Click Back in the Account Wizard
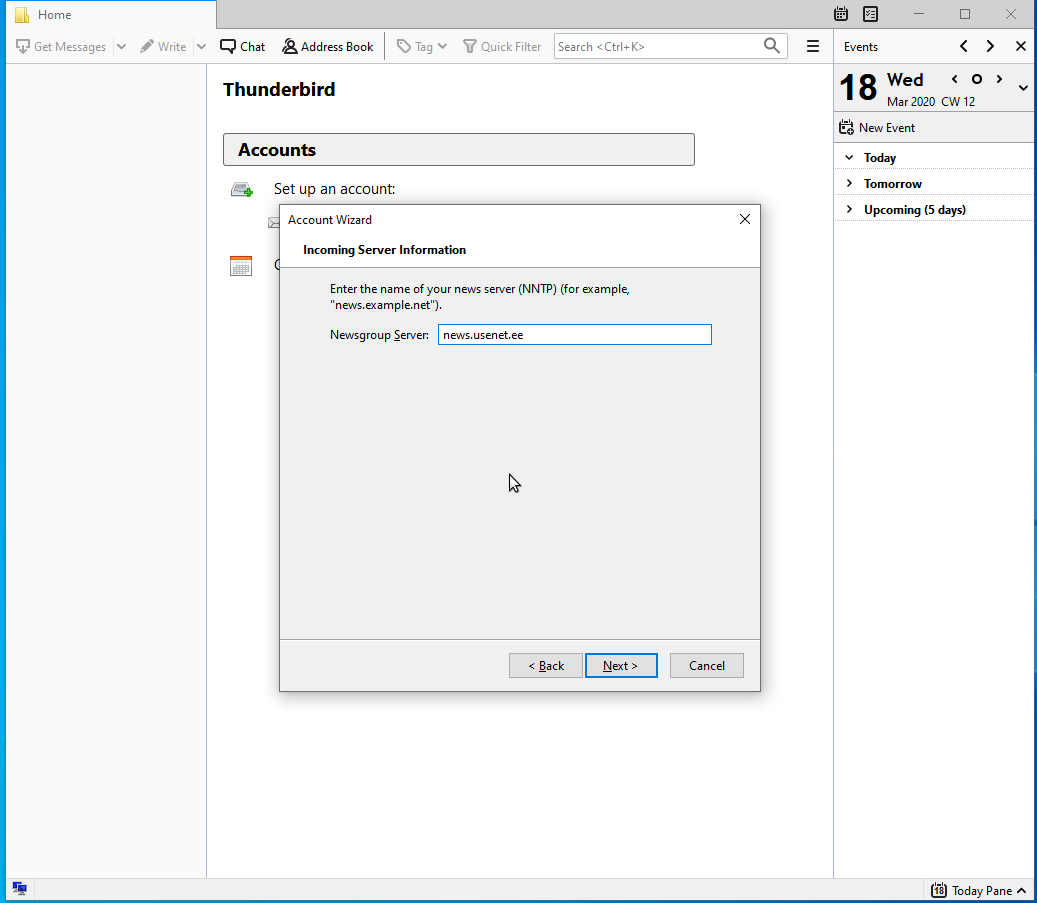 pos(545,666)
